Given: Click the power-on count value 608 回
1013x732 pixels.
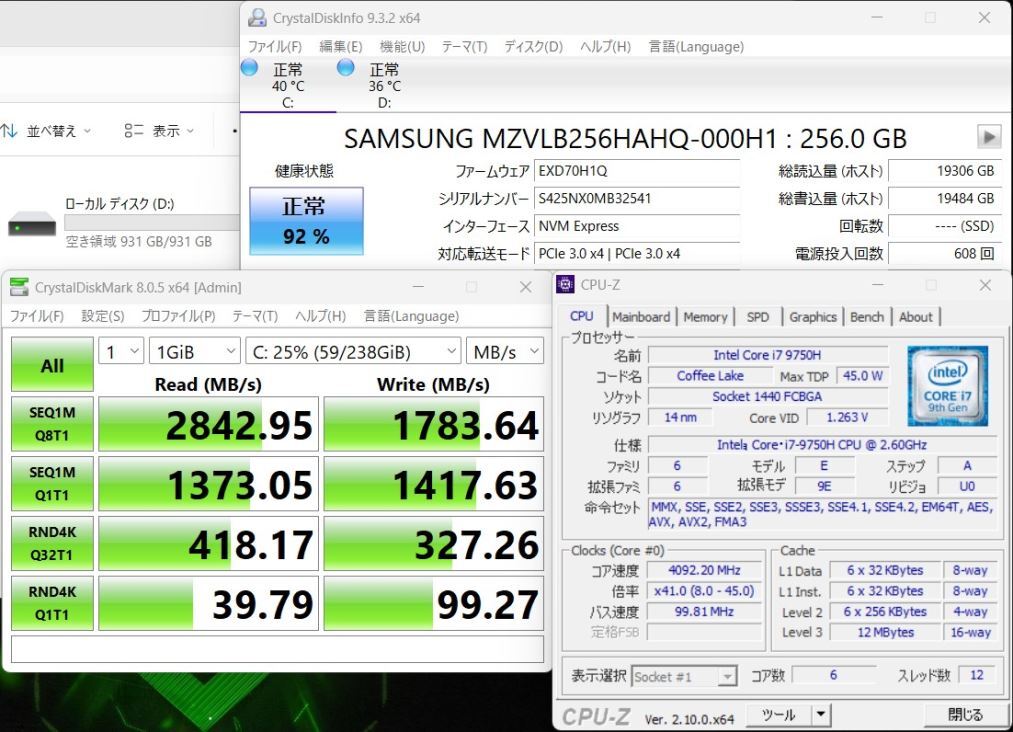Looking at the screenshot, I should pos(945,253).
